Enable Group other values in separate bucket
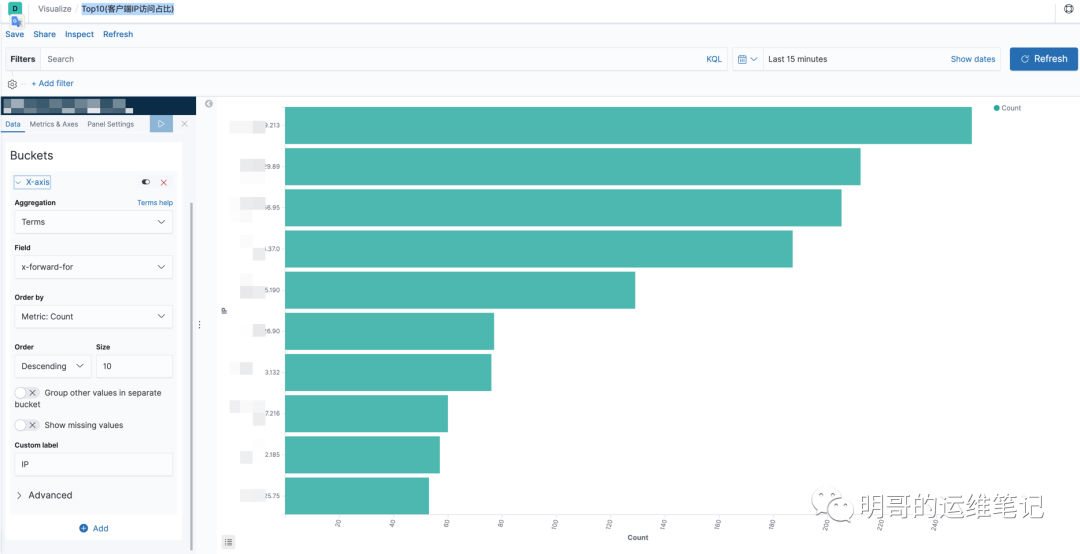The image size is (1080, 554). tap(27, 393)
